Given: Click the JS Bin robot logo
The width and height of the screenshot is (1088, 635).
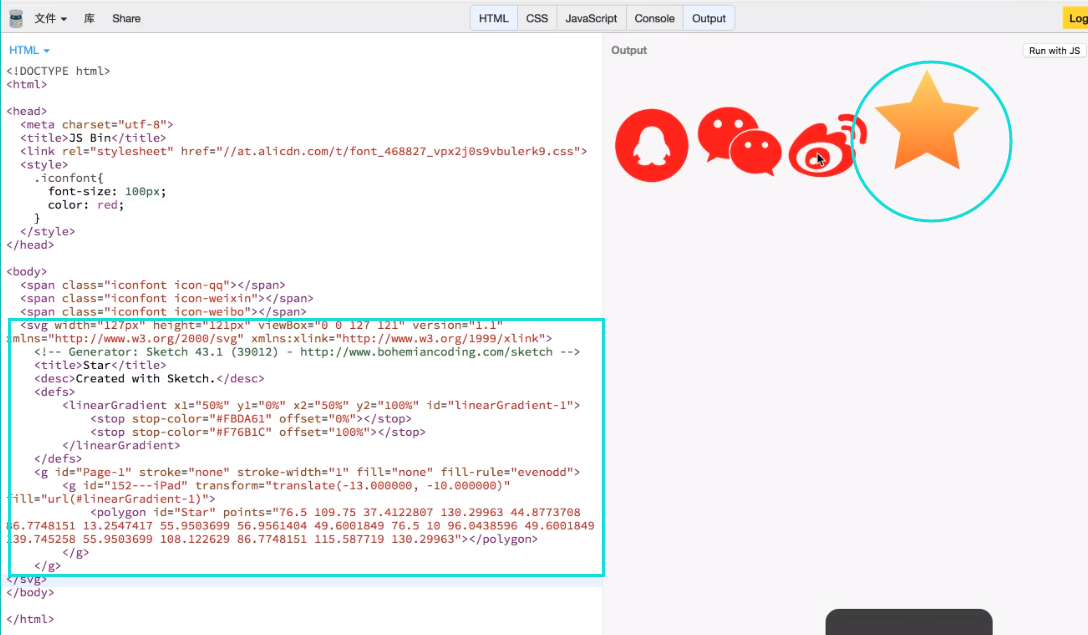Looking at the screenshot, I should 14,16.
